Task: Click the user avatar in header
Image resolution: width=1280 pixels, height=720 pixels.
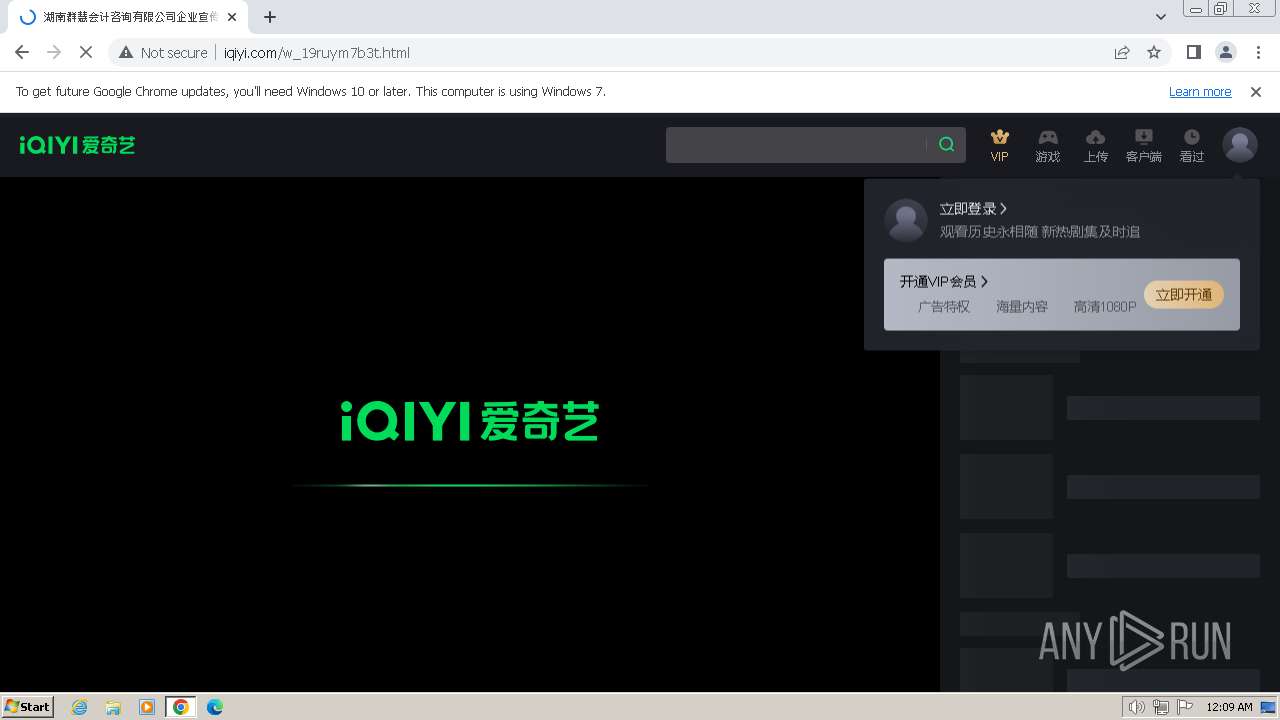Action: tap(1240, 145)
